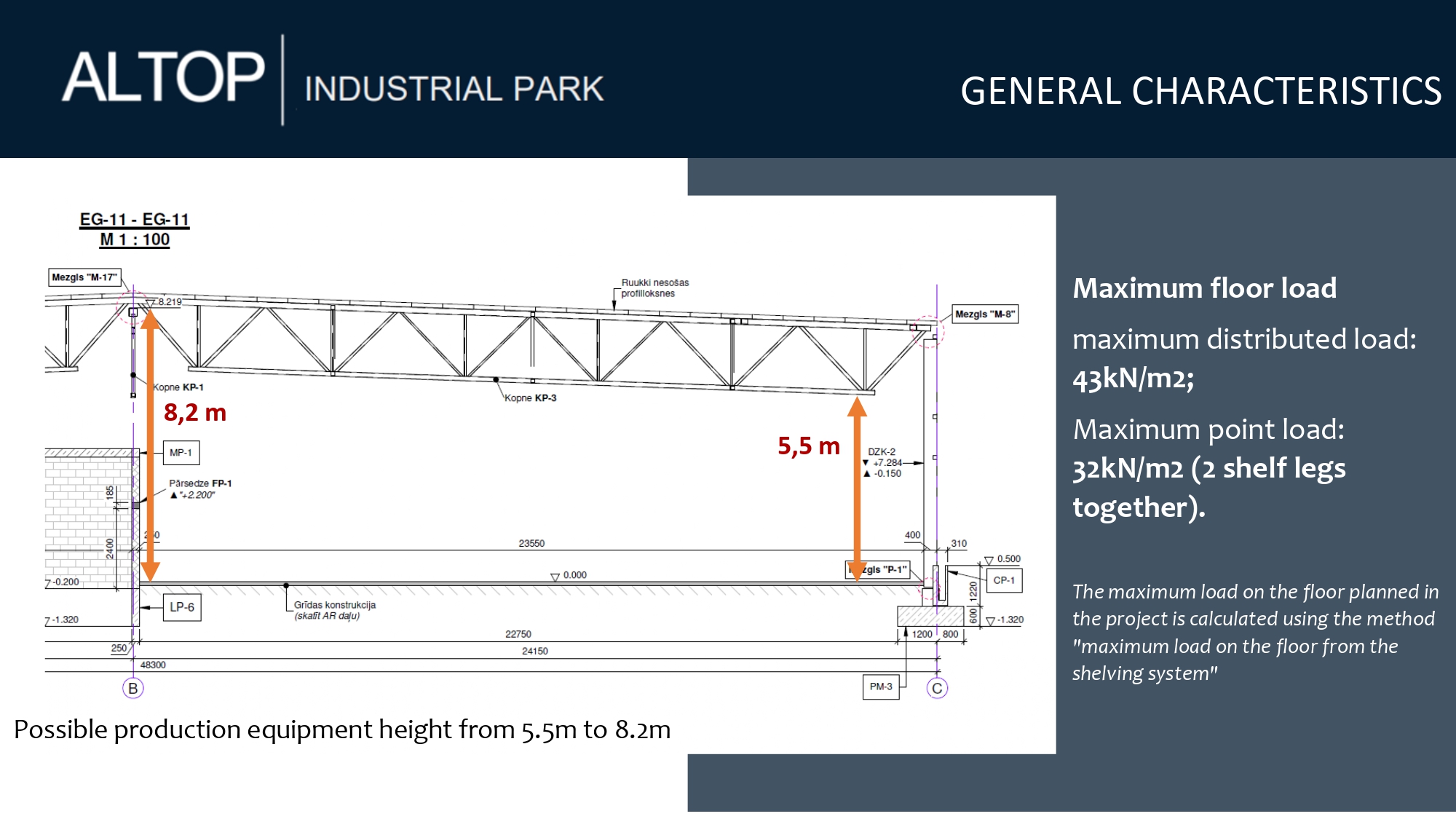
Task: Click the axis C circle marker
Action: click(937, 688)
